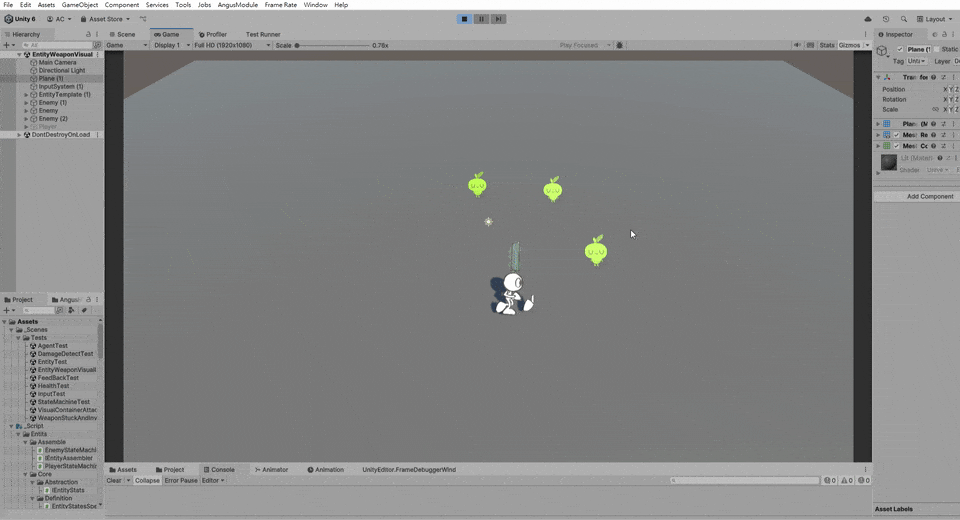Open the Component menu
This screenshot has width=960, height=520.
click(x=122, y=5)
